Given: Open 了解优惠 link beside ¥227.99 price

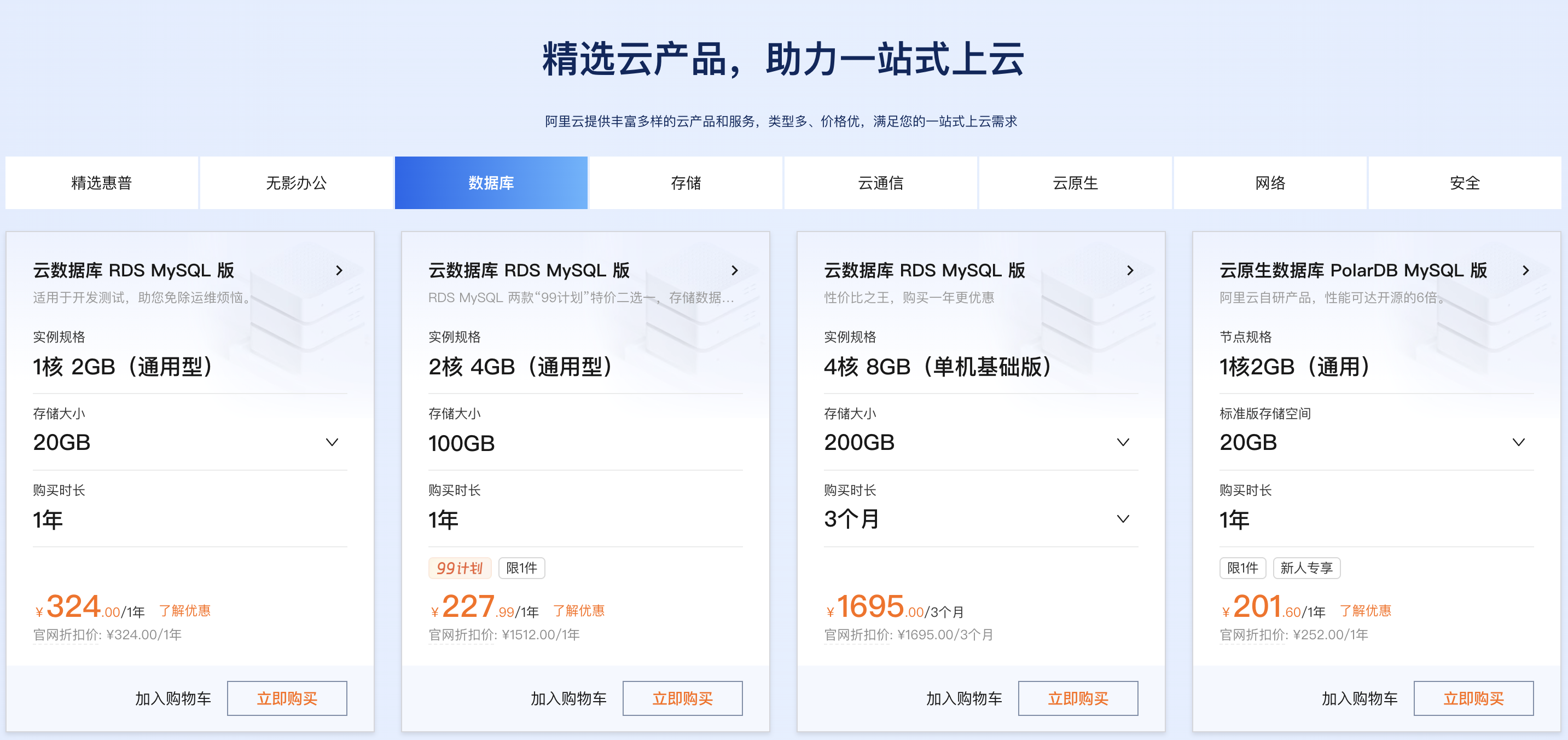Looking at the screenshot, I should (579, 611).
